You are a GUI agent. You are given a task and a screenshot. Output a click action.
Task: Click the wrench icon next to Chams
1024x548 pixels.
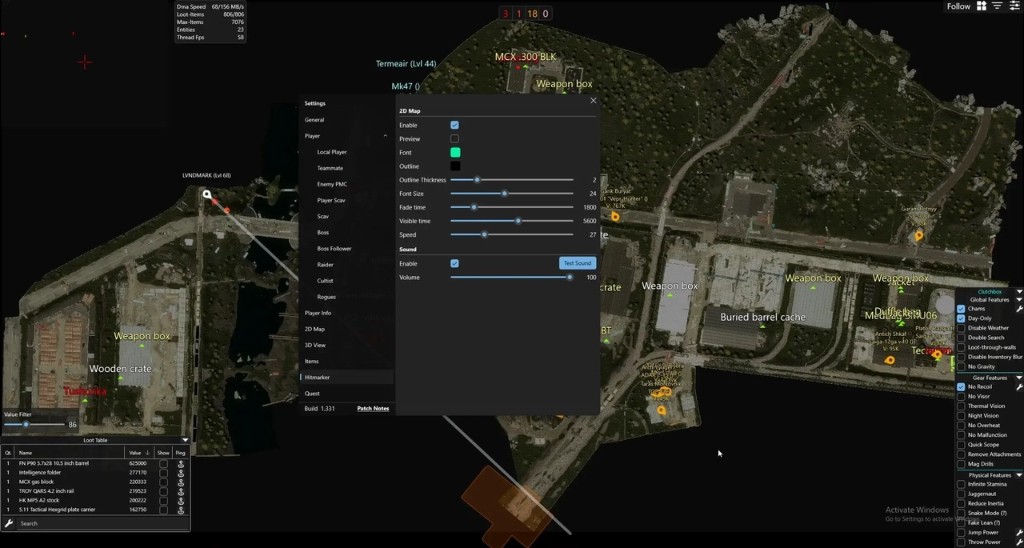point(1019,309)
